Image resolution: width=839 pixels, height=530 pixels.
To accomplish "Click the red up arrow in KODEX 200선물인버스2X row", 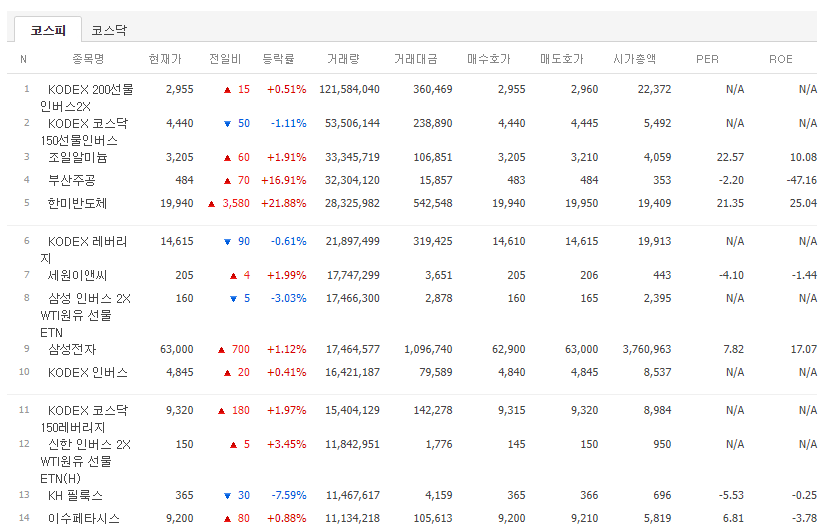I will pyautogui.click(x=227, y=90).
